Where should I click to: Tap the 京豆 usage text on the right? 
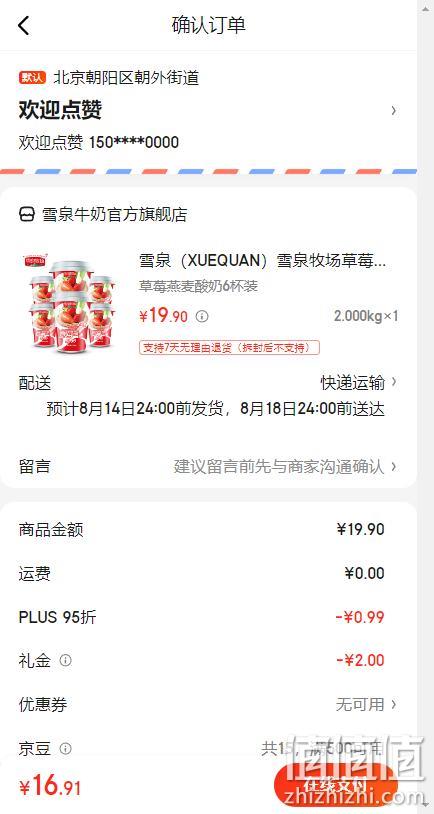click(322, 749)
